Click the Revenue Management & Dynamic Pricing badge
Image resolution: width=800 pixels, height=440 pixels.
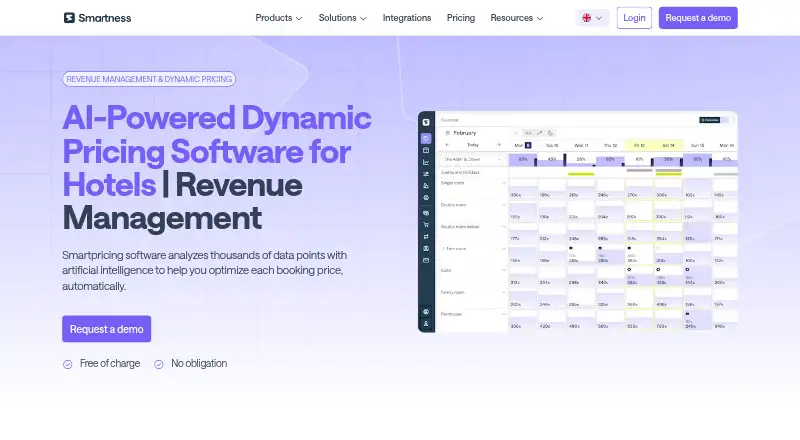tap(149, 79)
